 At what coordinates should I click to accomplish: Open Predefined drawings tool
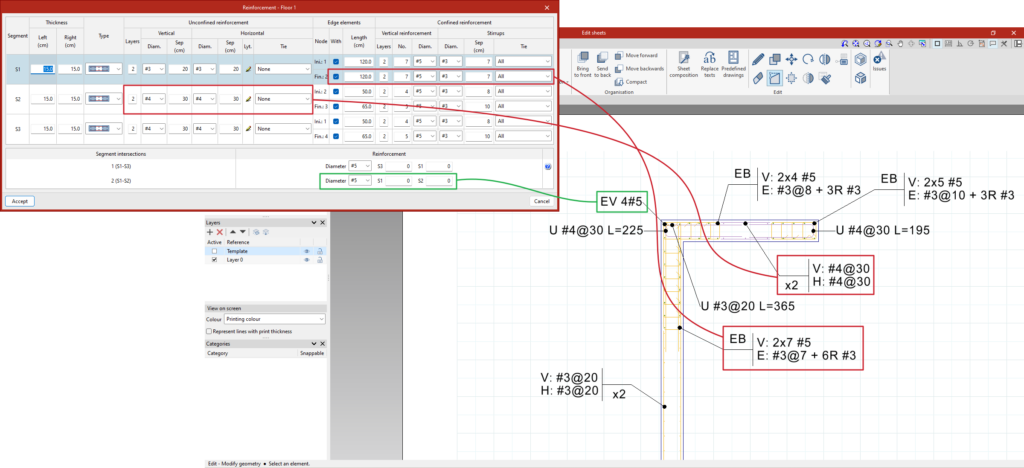(x=733, y=65)
